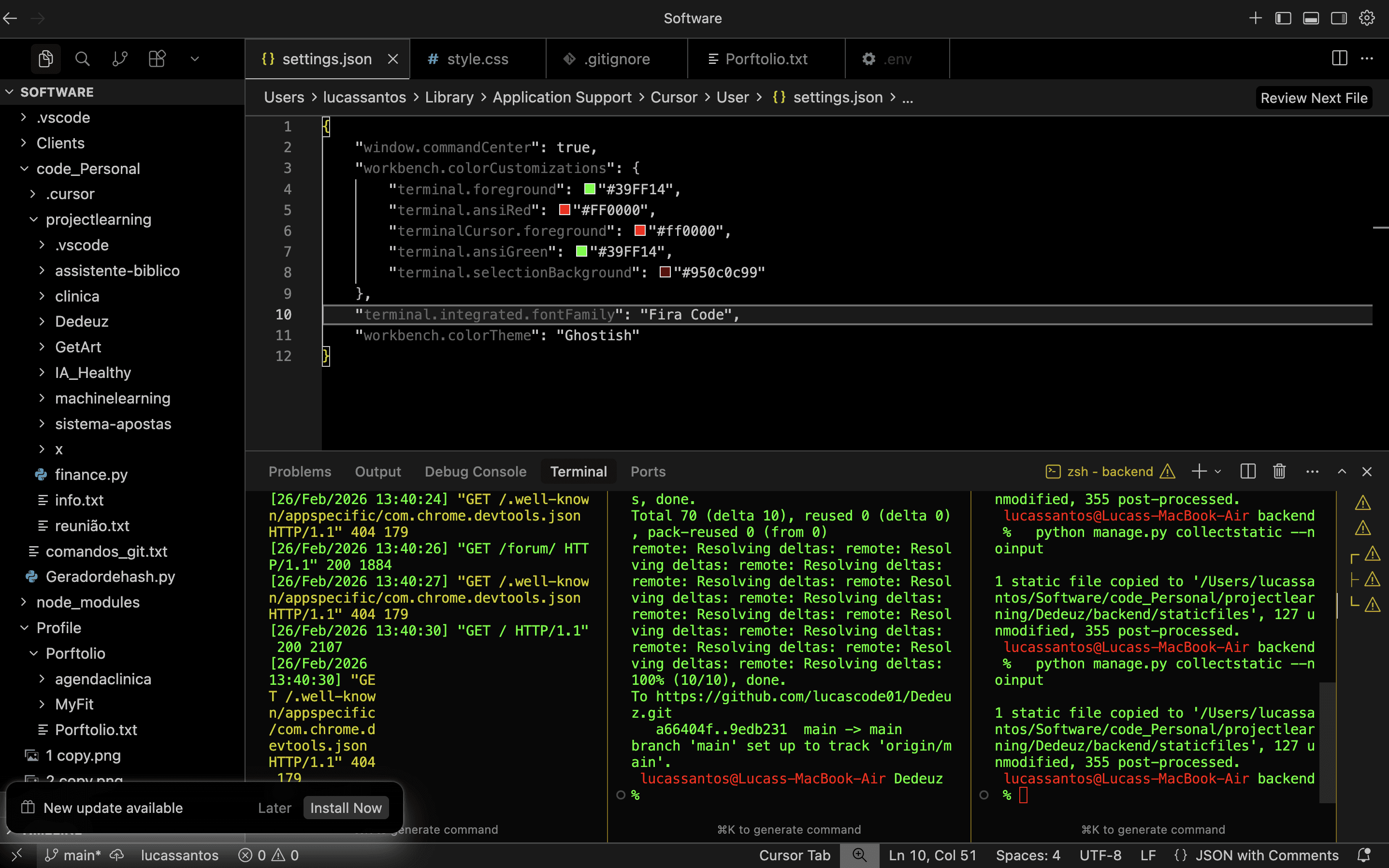Toggle the secondary sidebar layout button
Image resolution: width=1389 pixels, height=868 pixels.
click(x=1338, y=18)
